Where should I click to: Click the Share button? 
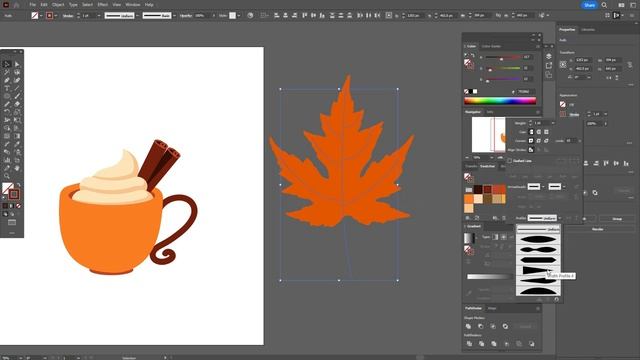click(589, 5)
